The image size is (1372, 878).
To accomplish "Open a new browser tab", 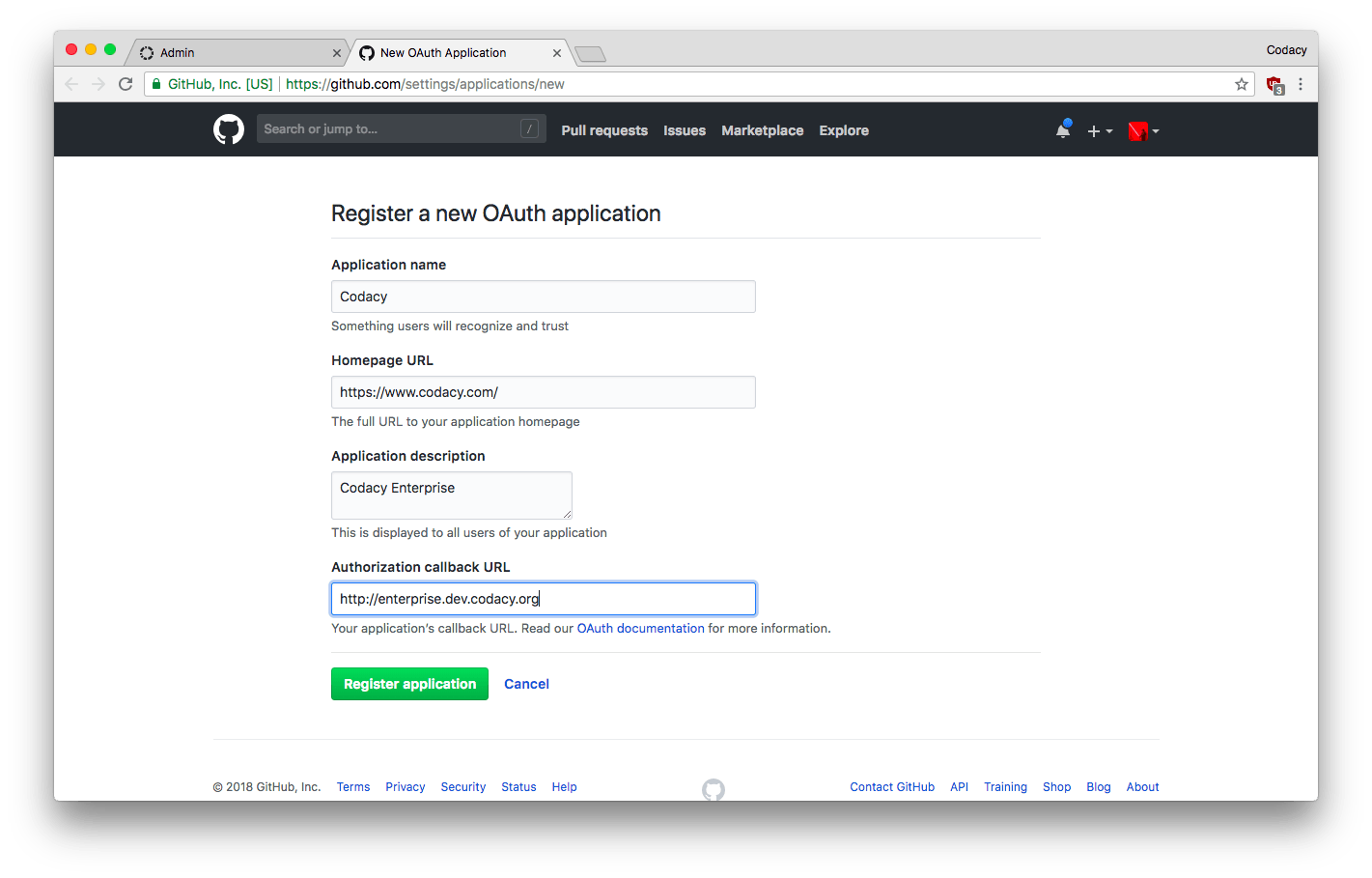I will (590, 54).
